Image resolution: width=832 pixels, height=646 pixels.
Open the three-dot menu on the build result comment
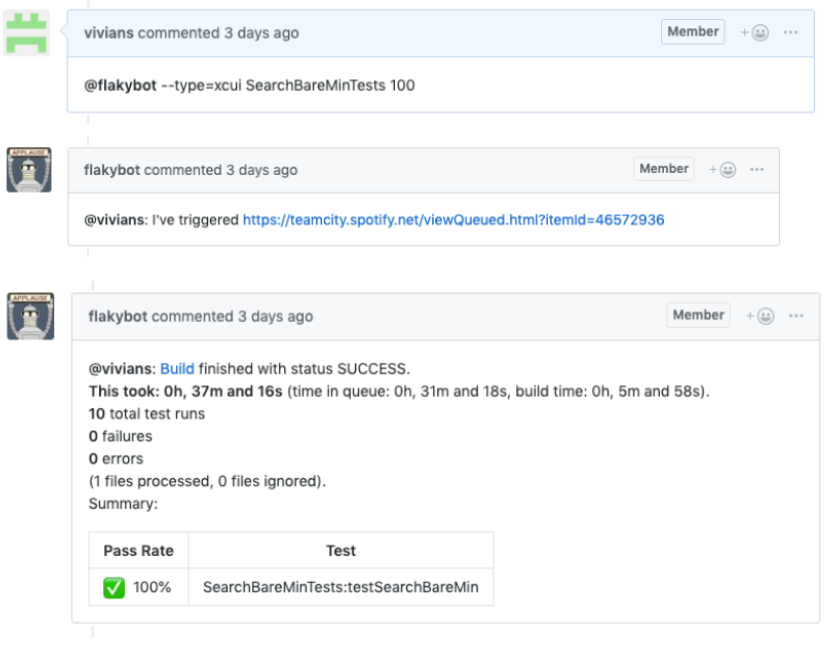(796, 316)
